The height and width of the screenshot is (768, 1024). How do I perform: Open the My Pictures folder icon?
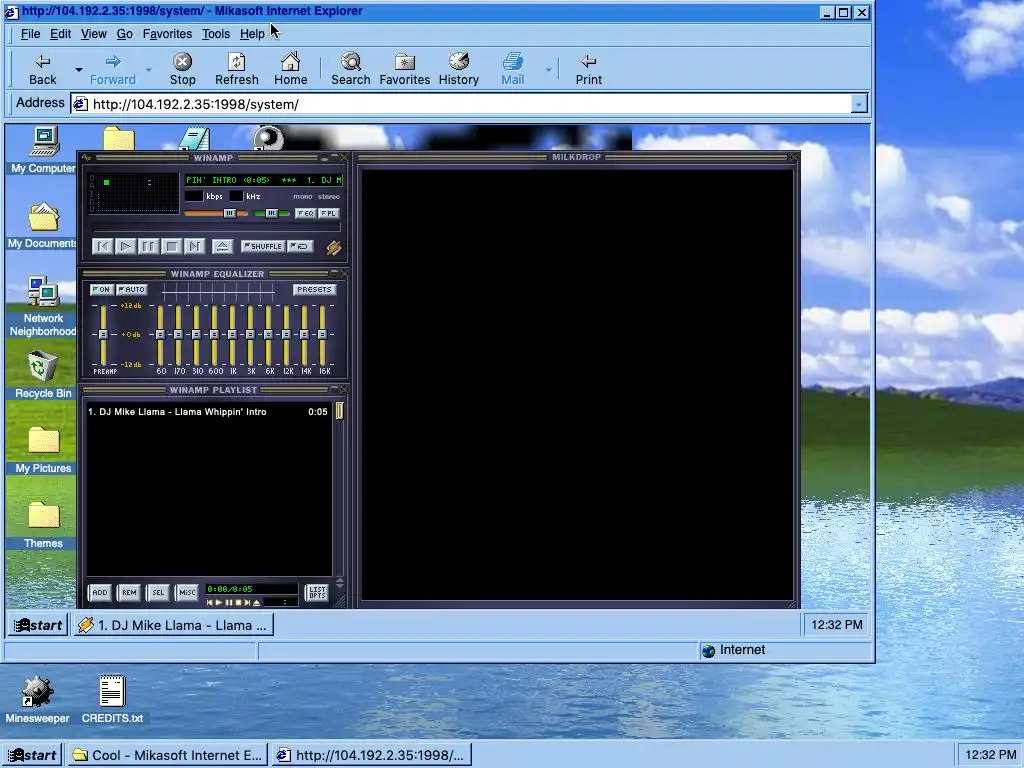pos(43,450)
